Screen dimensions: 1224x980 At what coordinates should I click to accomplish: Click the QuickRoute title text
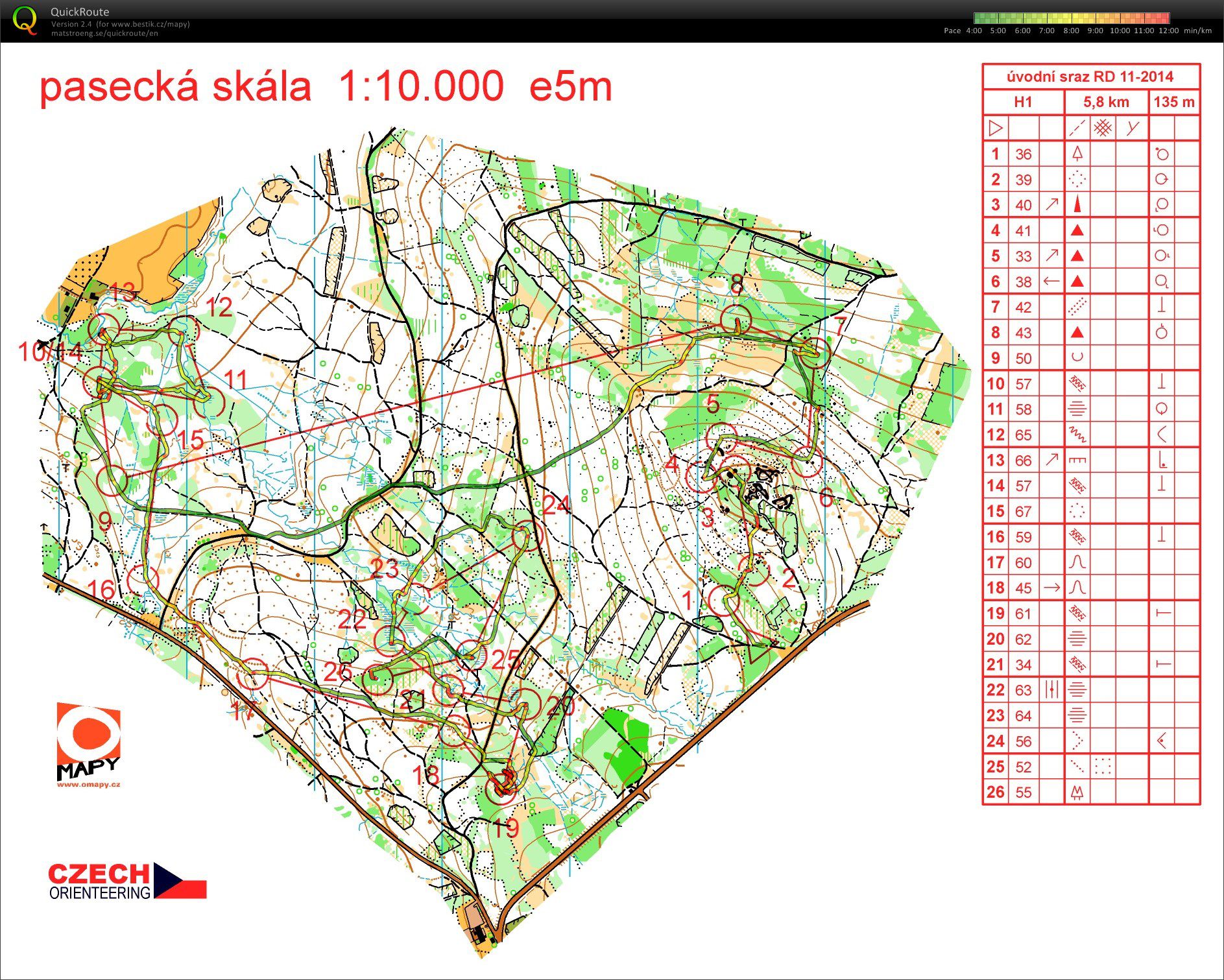pyautogui.click(x=80, y=12)
